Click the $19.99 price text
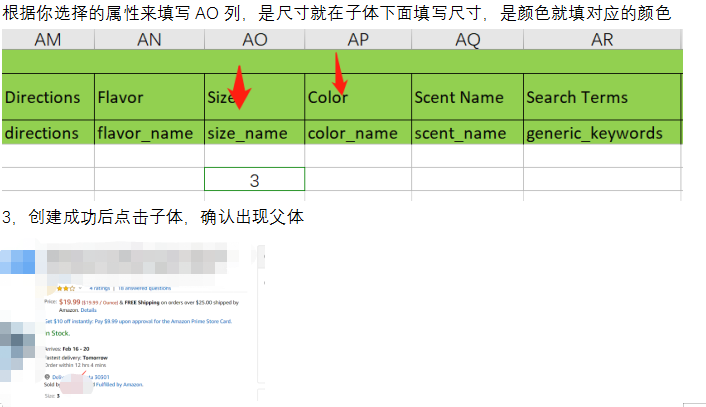The width and height of the screenshot is (706, 407). coord(70,300)
